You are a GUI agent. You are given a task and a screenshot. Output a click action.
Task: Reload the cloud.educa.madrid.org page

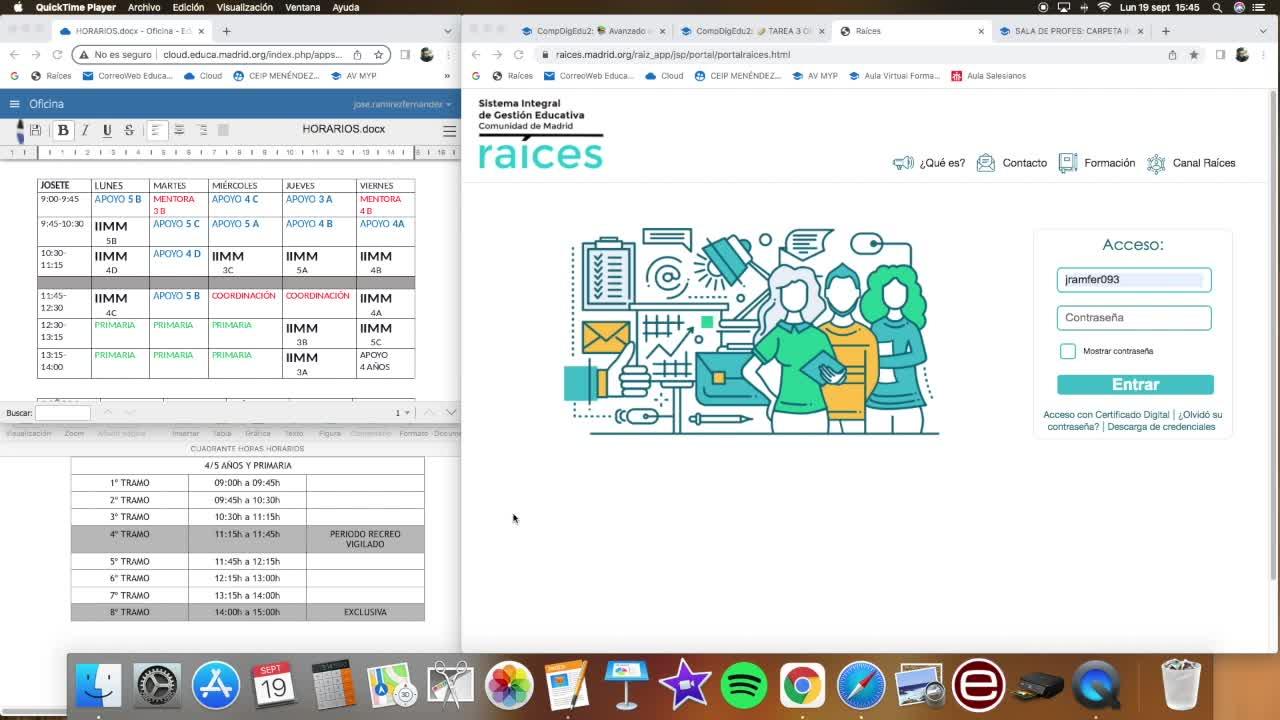(x=57, y=55)
